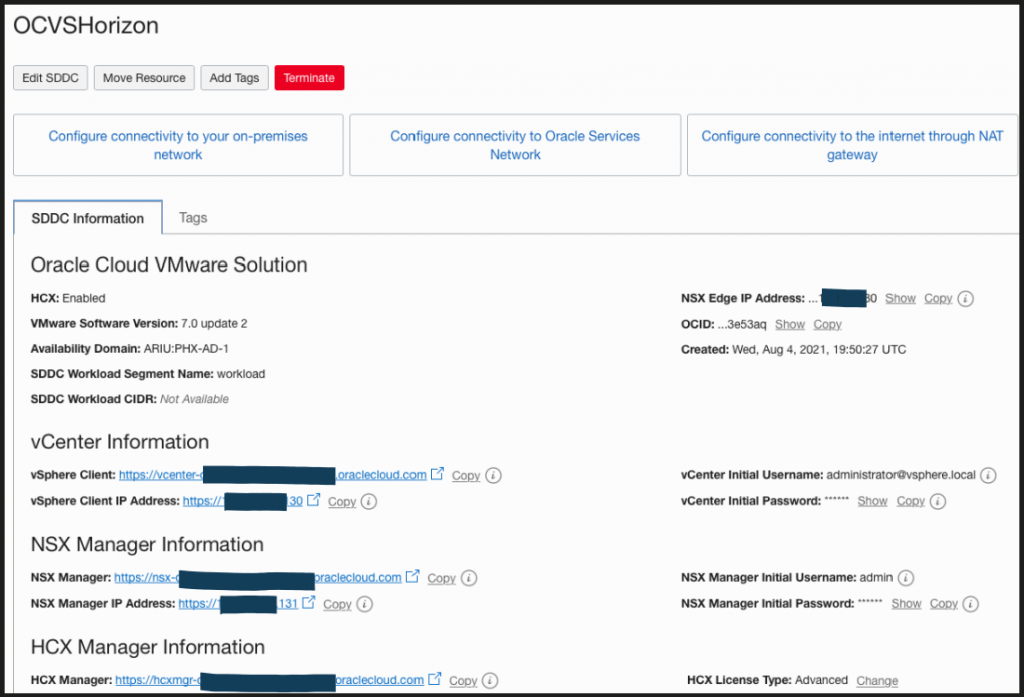Click info icon next to NSX Manager Initial Username

click(905, 578)
